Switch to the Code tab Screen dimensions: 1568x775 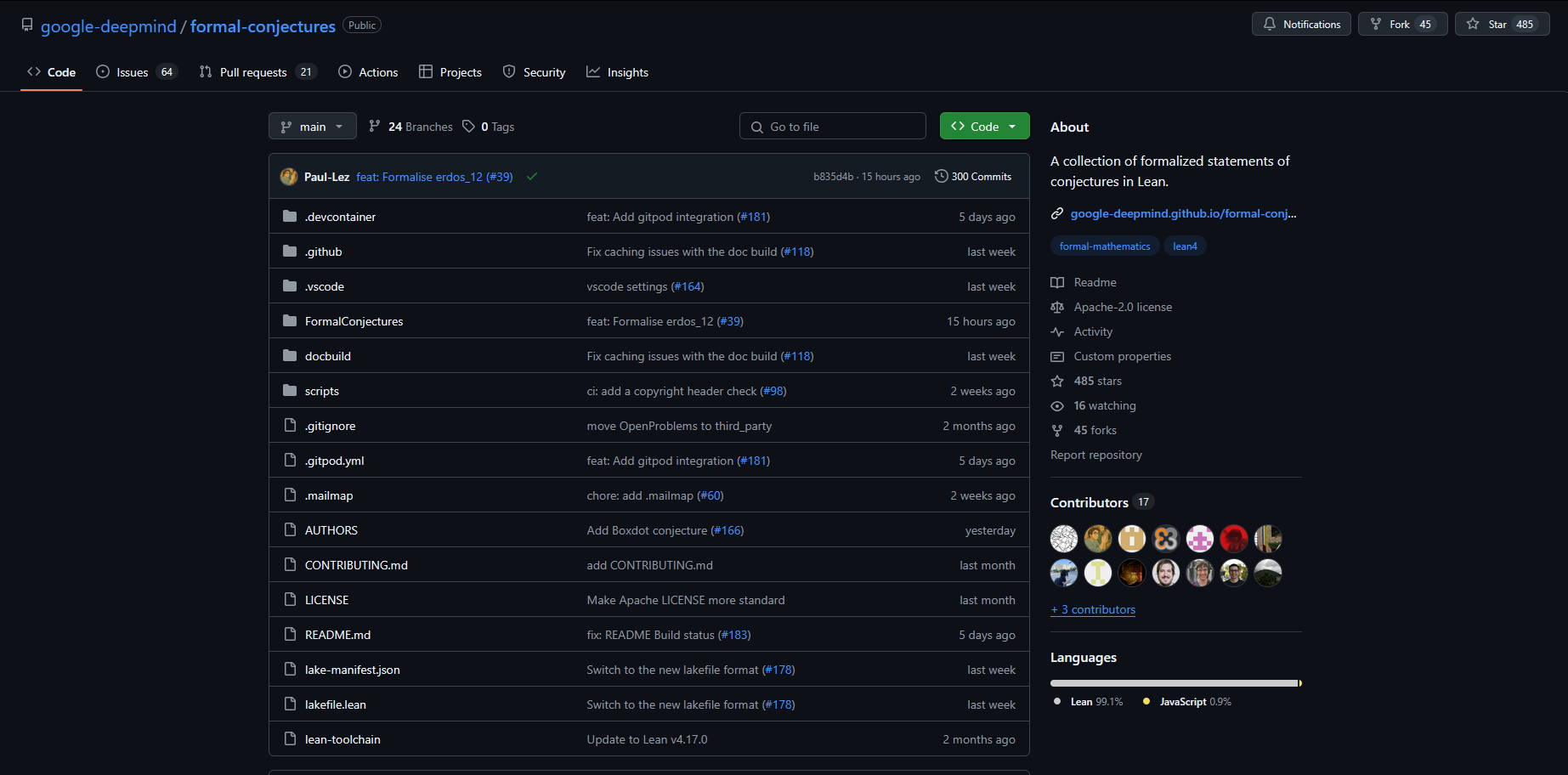click(x=51, y=72)
